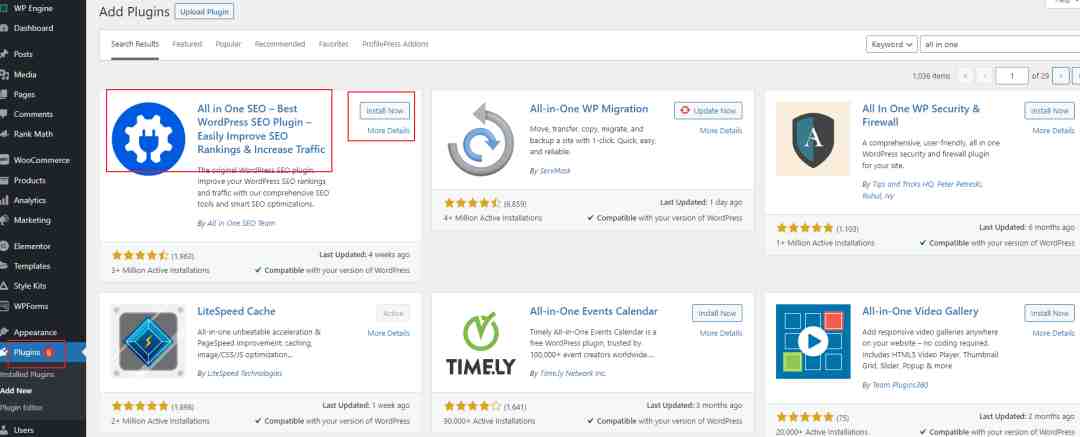The image size is (1080, 437).
Task: Open Posts from the sidebar
Action: pyautogui.click(x=23, y=54)
